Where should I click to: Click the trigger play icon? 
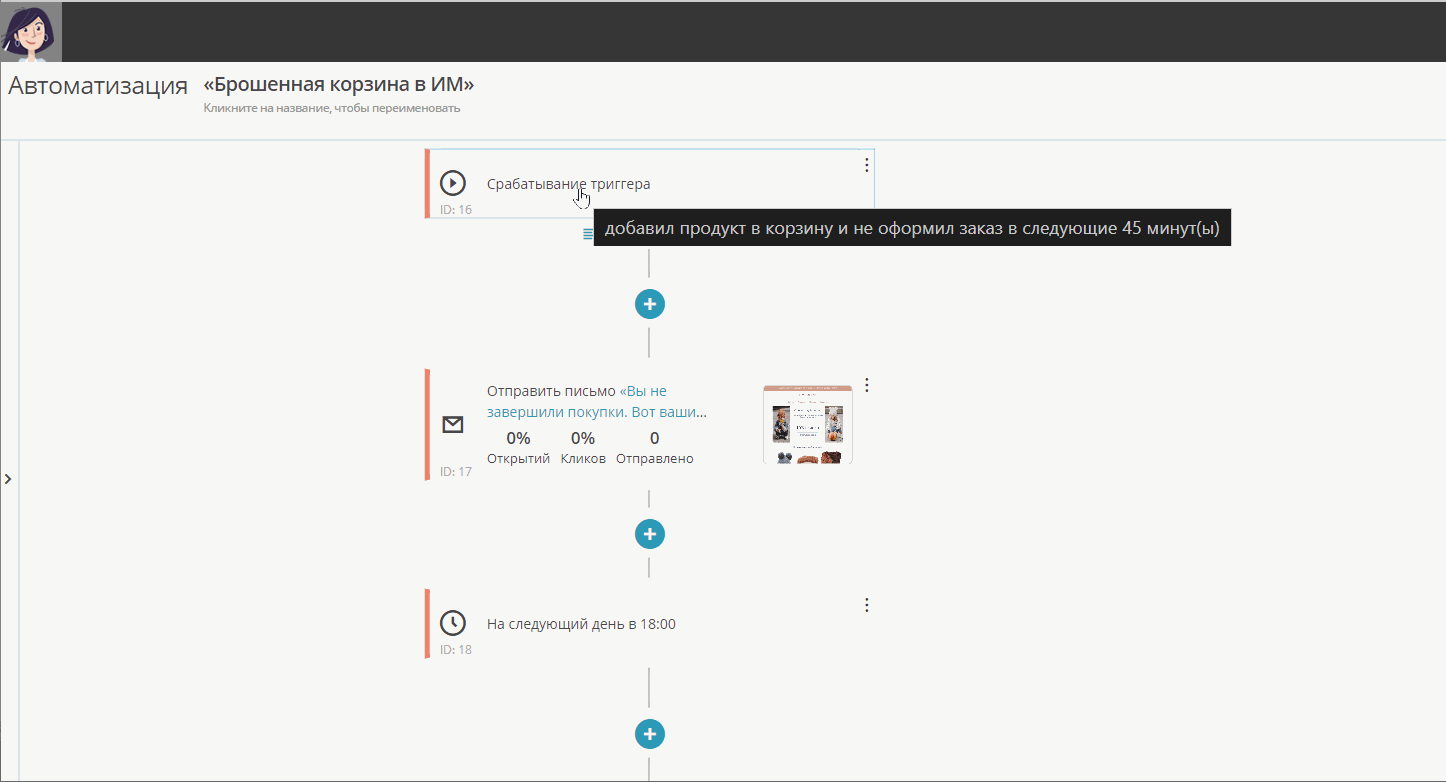453,183
